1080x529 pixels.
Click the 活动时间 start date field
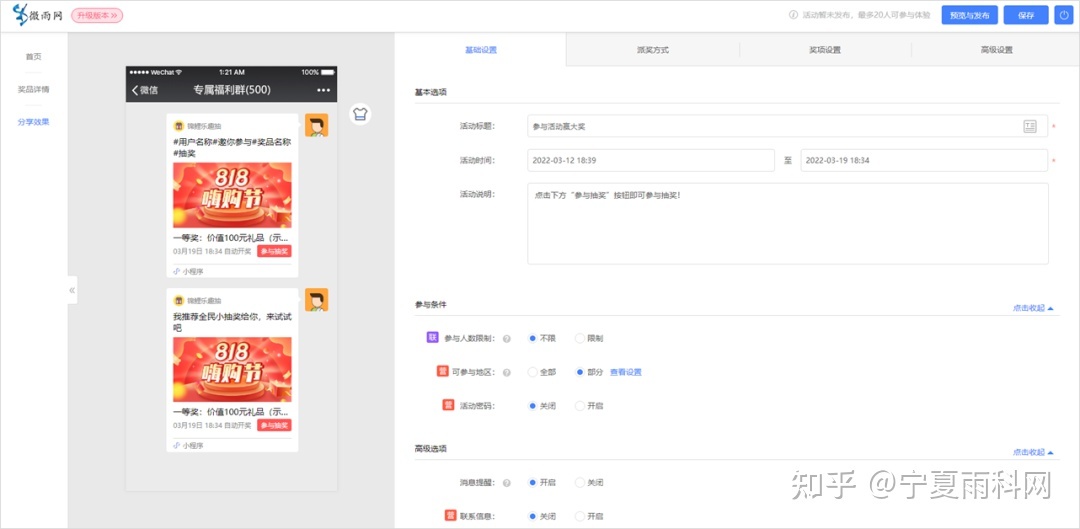point(651,160)
